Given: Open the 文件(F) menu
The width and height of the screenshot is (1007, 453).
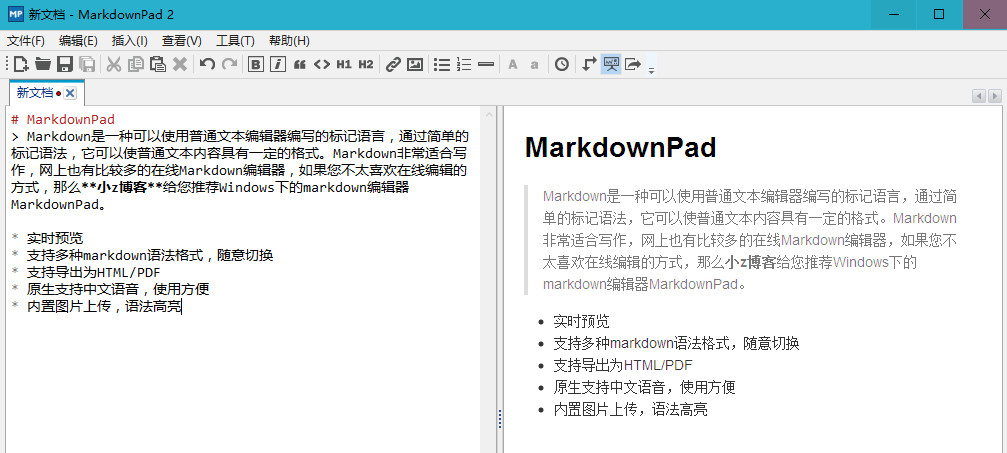Looking at the screenshot, I should (26, 40).
